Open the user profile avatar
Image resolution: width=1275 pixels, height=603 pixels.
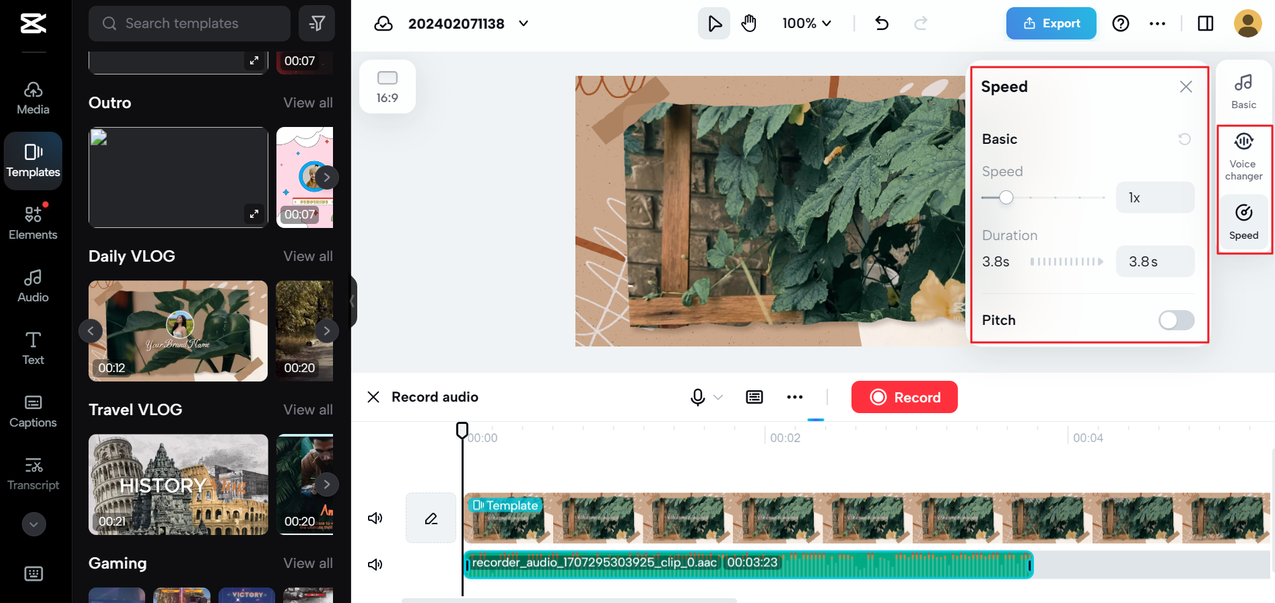[x=1248, y=23]
